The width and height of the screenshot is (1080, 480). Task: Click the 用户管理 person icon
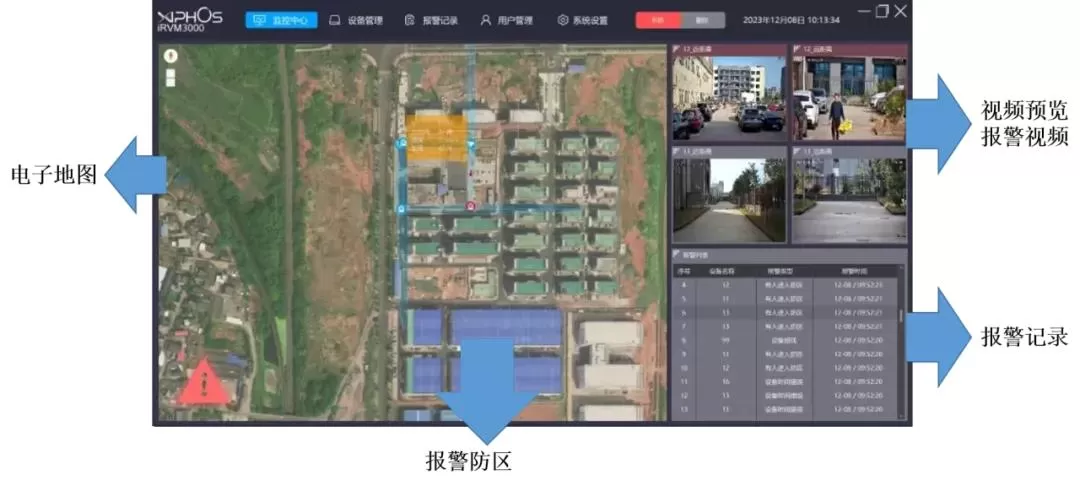pyautogui.click(x=485, y=20)
